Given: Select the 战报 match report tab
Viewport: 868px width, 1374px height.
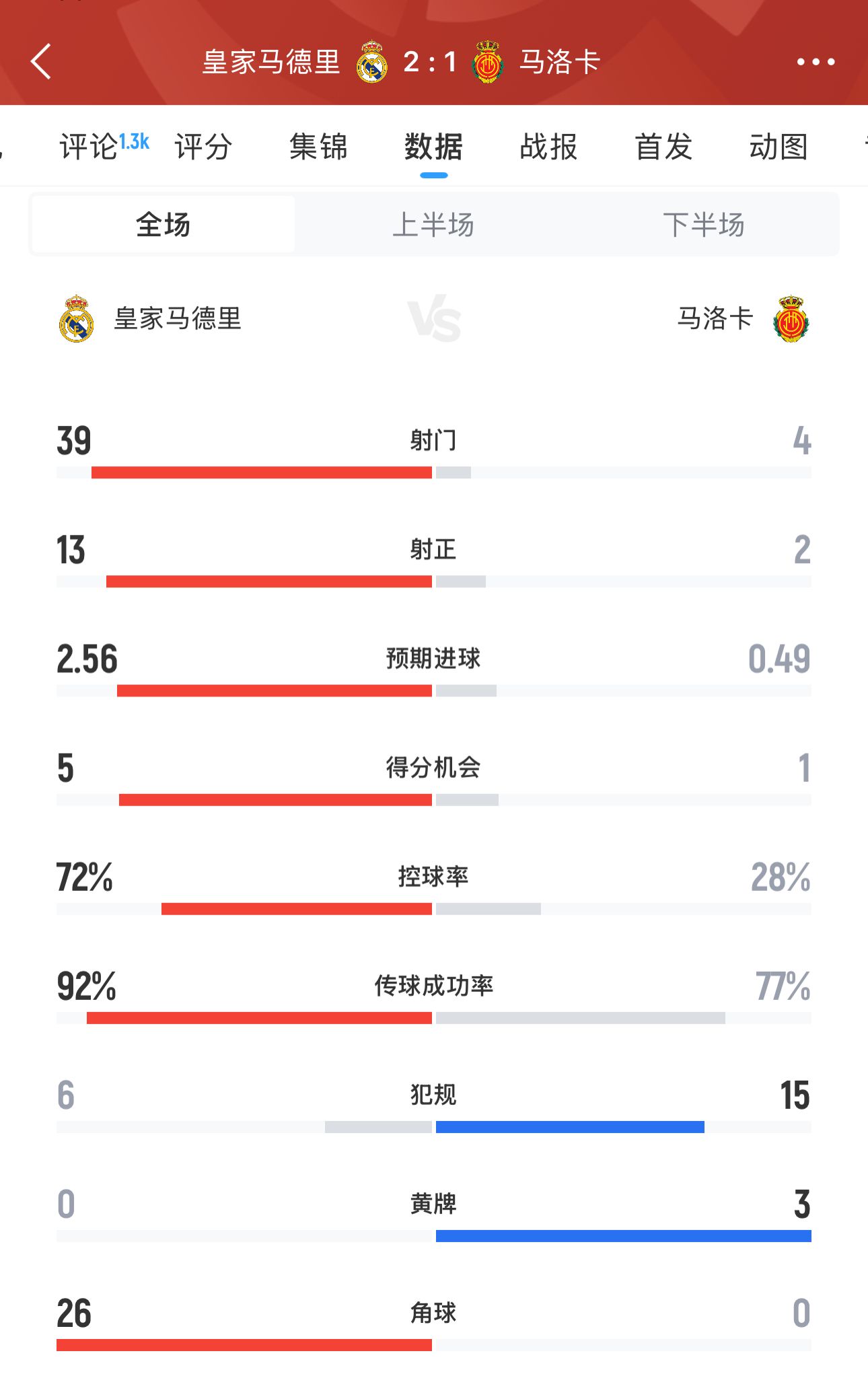Looking at the screenshot, I should click(548, 147).
